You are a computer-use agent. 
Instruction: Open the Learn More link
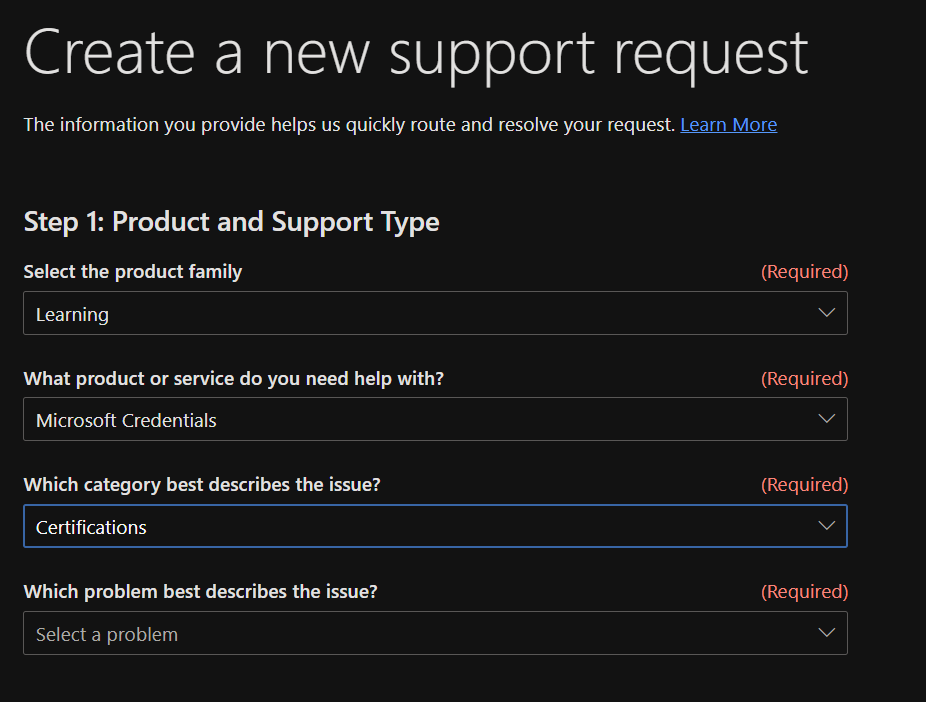[x=728, y=125]
